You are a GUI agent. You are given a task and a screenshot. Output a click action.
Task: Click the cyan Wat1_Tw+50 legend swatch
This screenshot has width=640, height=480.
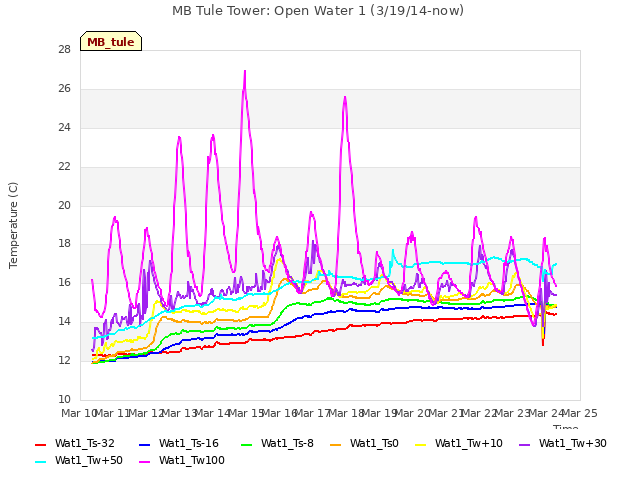(x=40, y=462)
